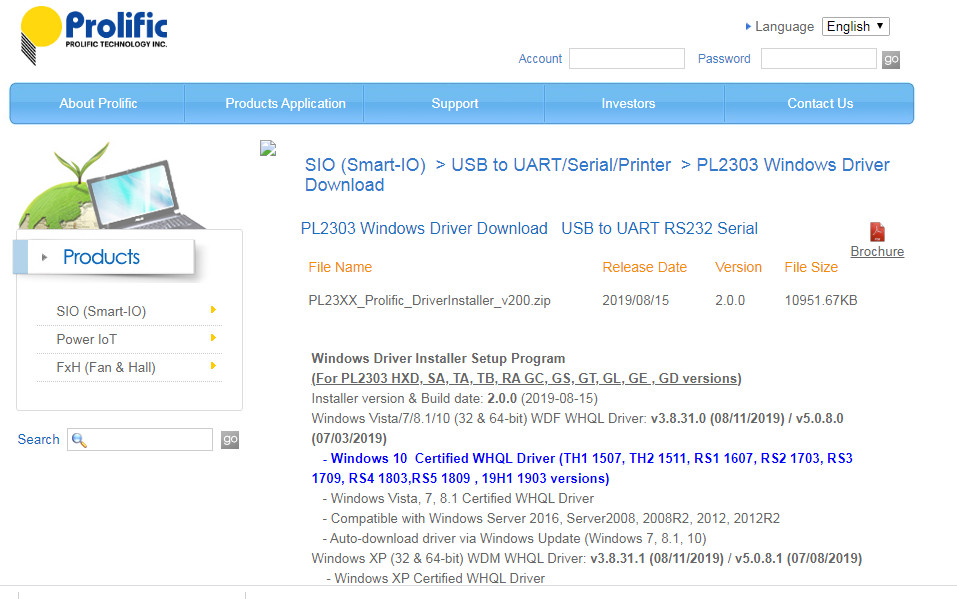Click the yellow arrow next to SIO (Smart-IO)

213,310
